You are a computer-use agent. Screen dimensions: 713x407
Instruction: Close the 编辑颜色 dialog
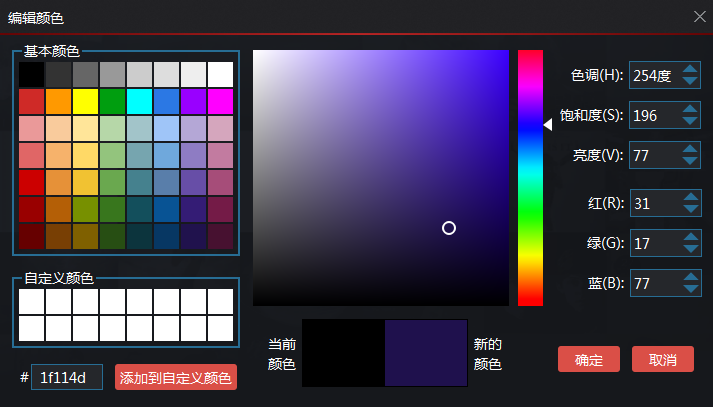coord(700,16)
